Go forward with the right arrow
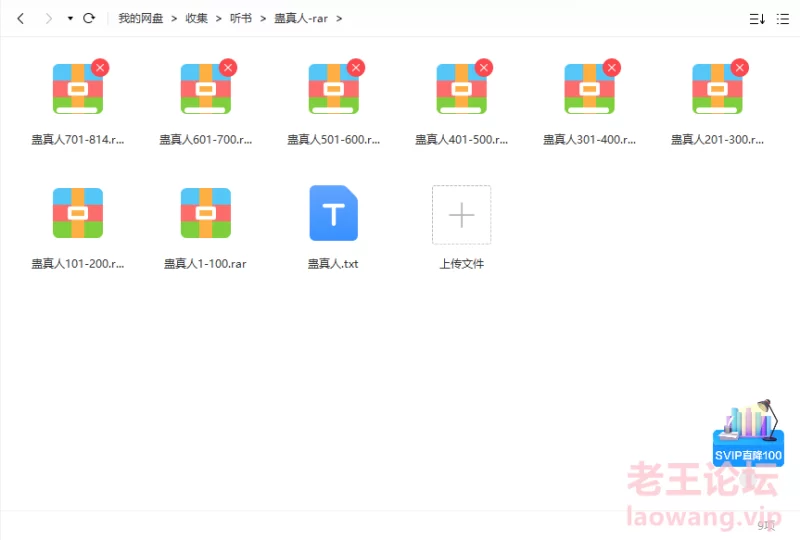The height and width of the screenshot is (540, 800). click(x=48, y=19)
